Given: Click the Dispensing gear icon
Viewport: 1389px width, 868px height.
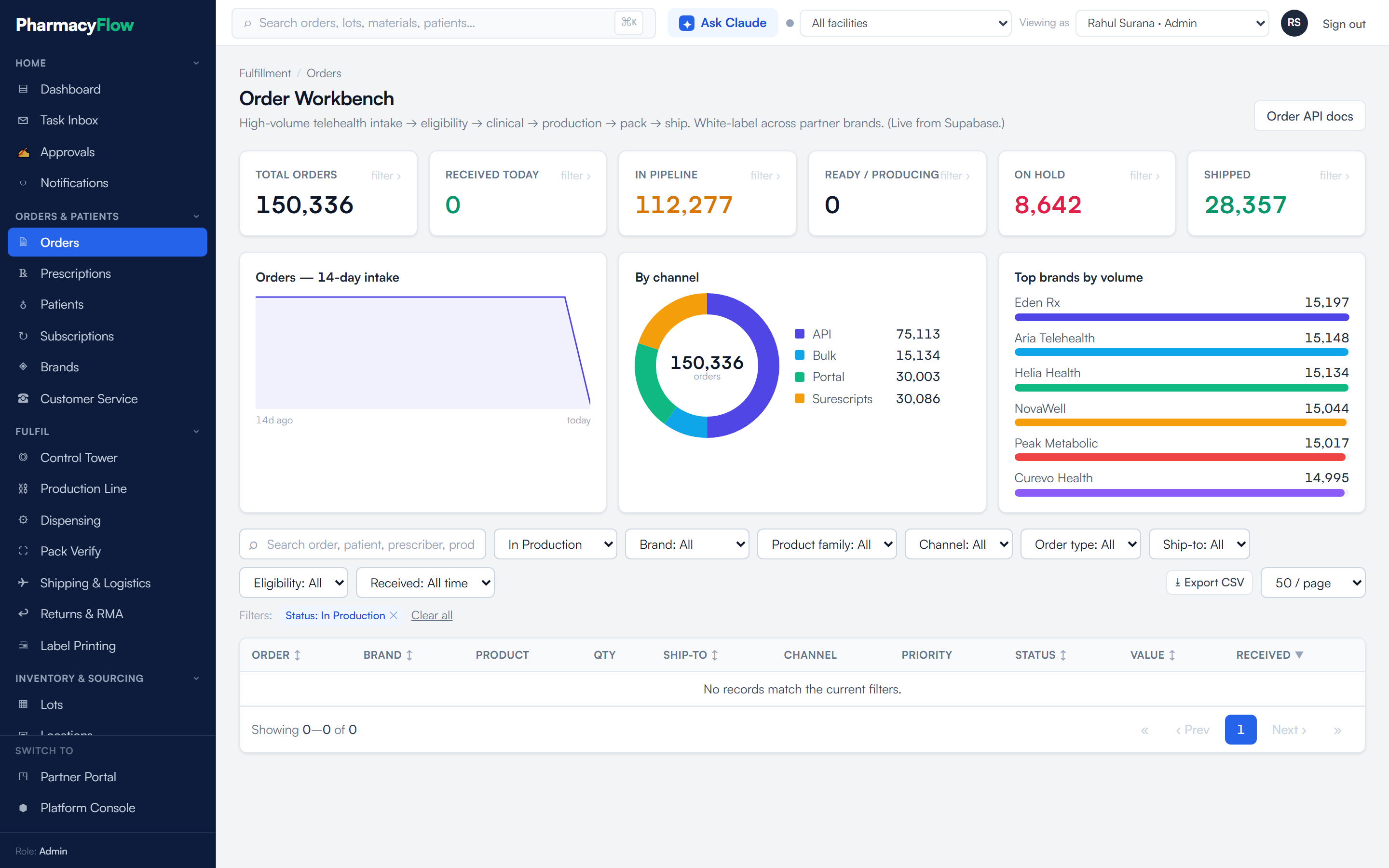Looking at the screenshot, I should pyautogui.click(x=23, y=519).
